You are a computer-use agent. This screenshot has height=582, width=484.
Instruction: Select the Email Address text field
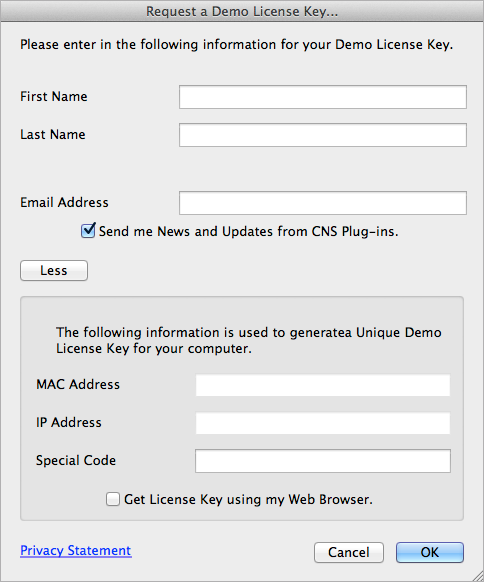pyautogui.click(x=323, y=203)
